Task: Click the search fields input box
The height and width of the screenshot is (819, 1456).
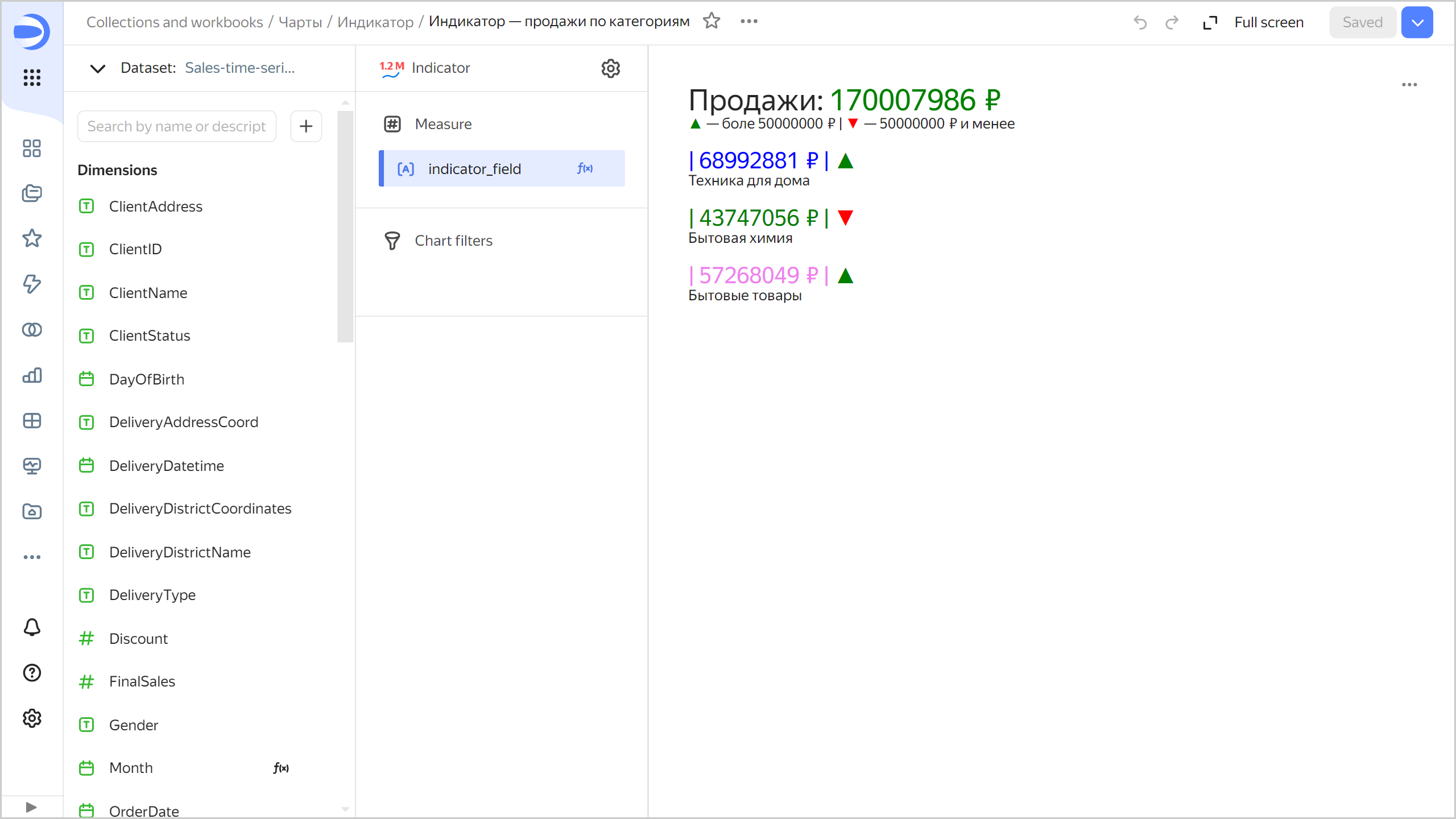Action: (177, 126)
